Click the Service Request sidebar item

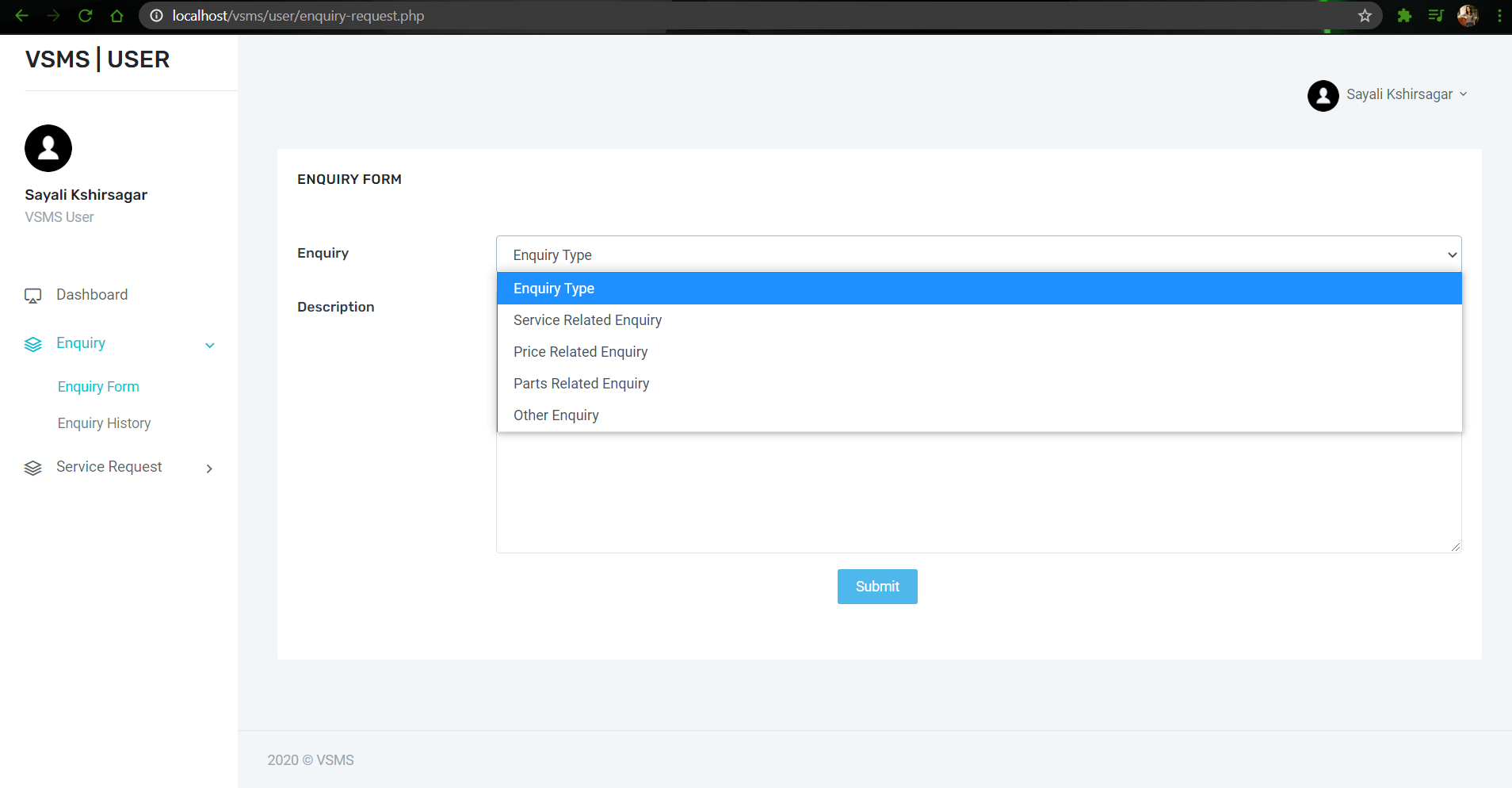(x=109, y=467)
